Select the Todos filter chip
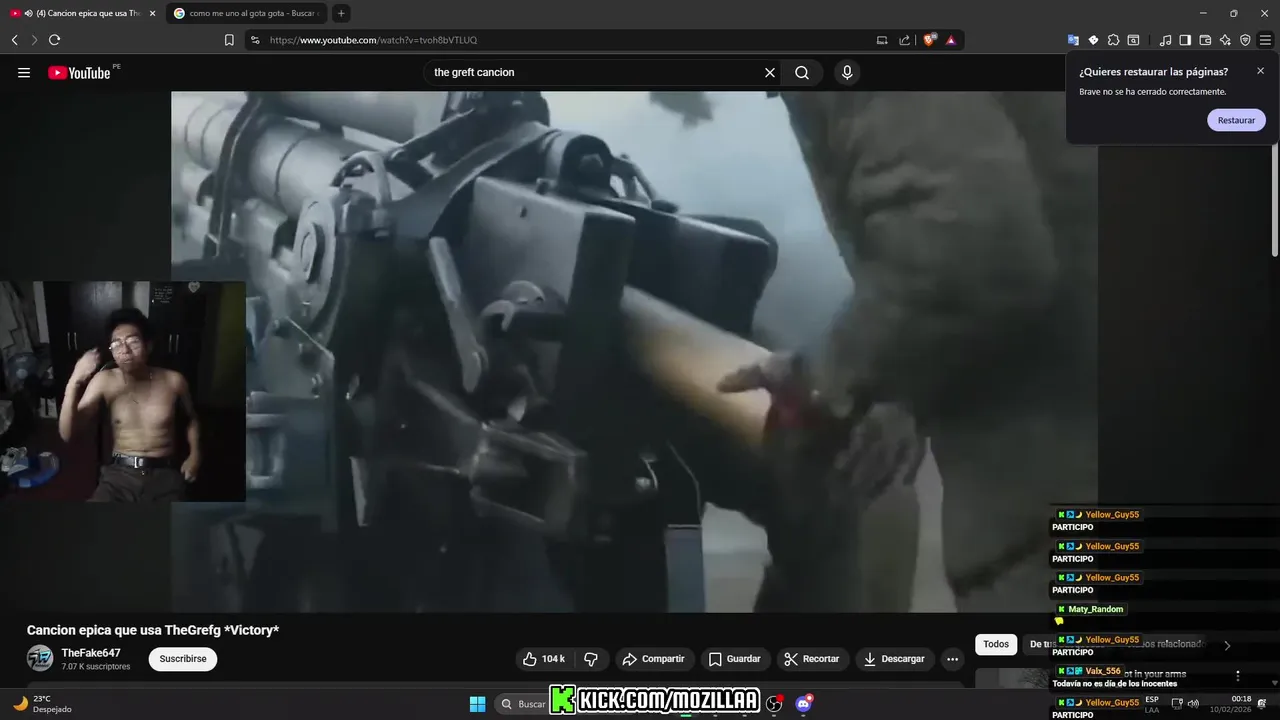 pyautogui.click(x=996, y=645)
